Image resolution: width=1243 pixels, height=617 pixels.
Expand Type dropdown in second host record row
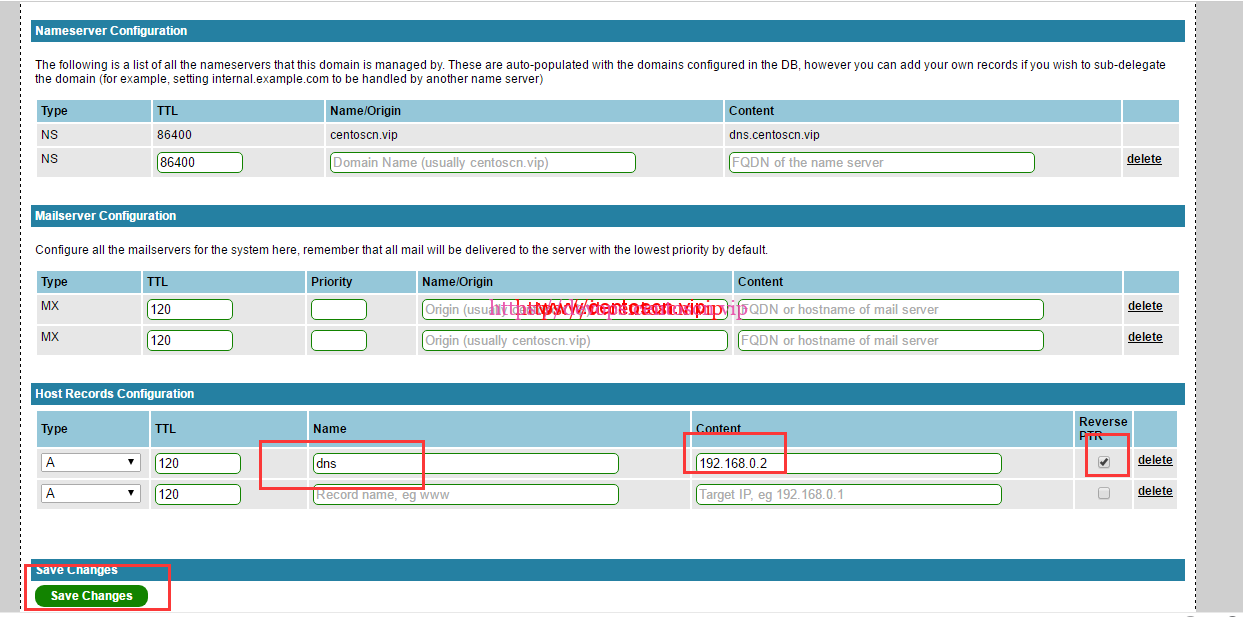point(90,494)
